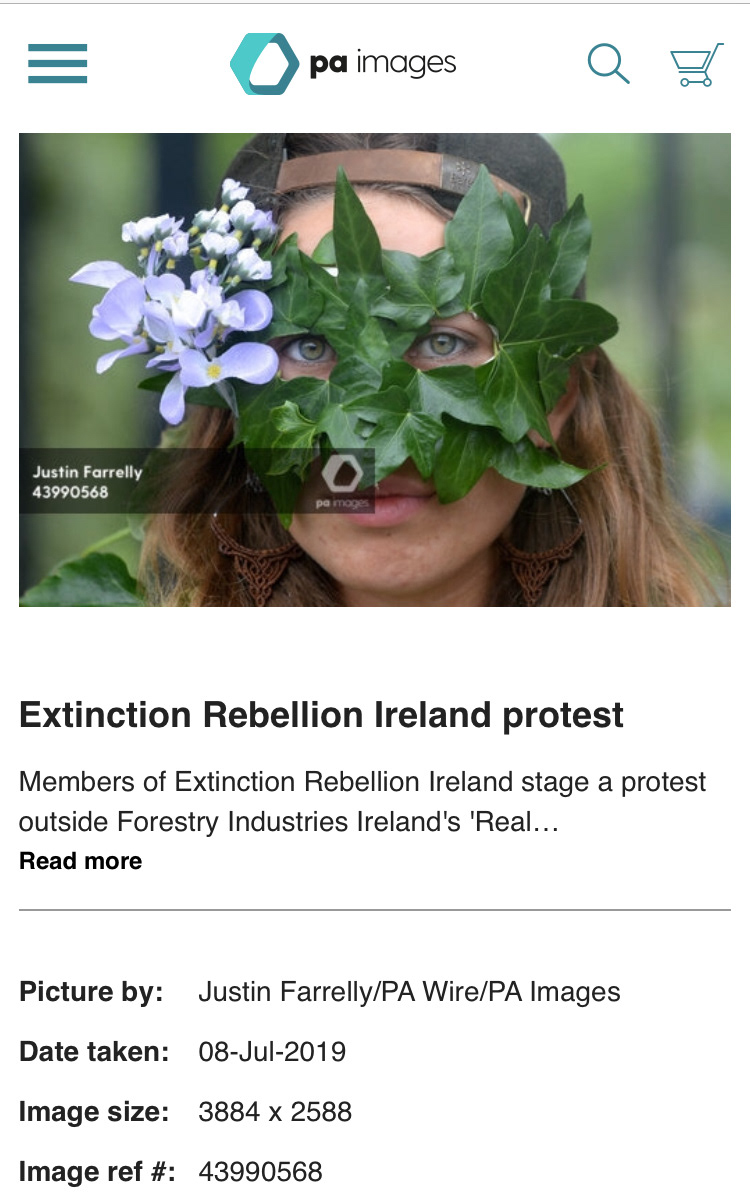Click the 'Image size:' label

(94, 1112)
